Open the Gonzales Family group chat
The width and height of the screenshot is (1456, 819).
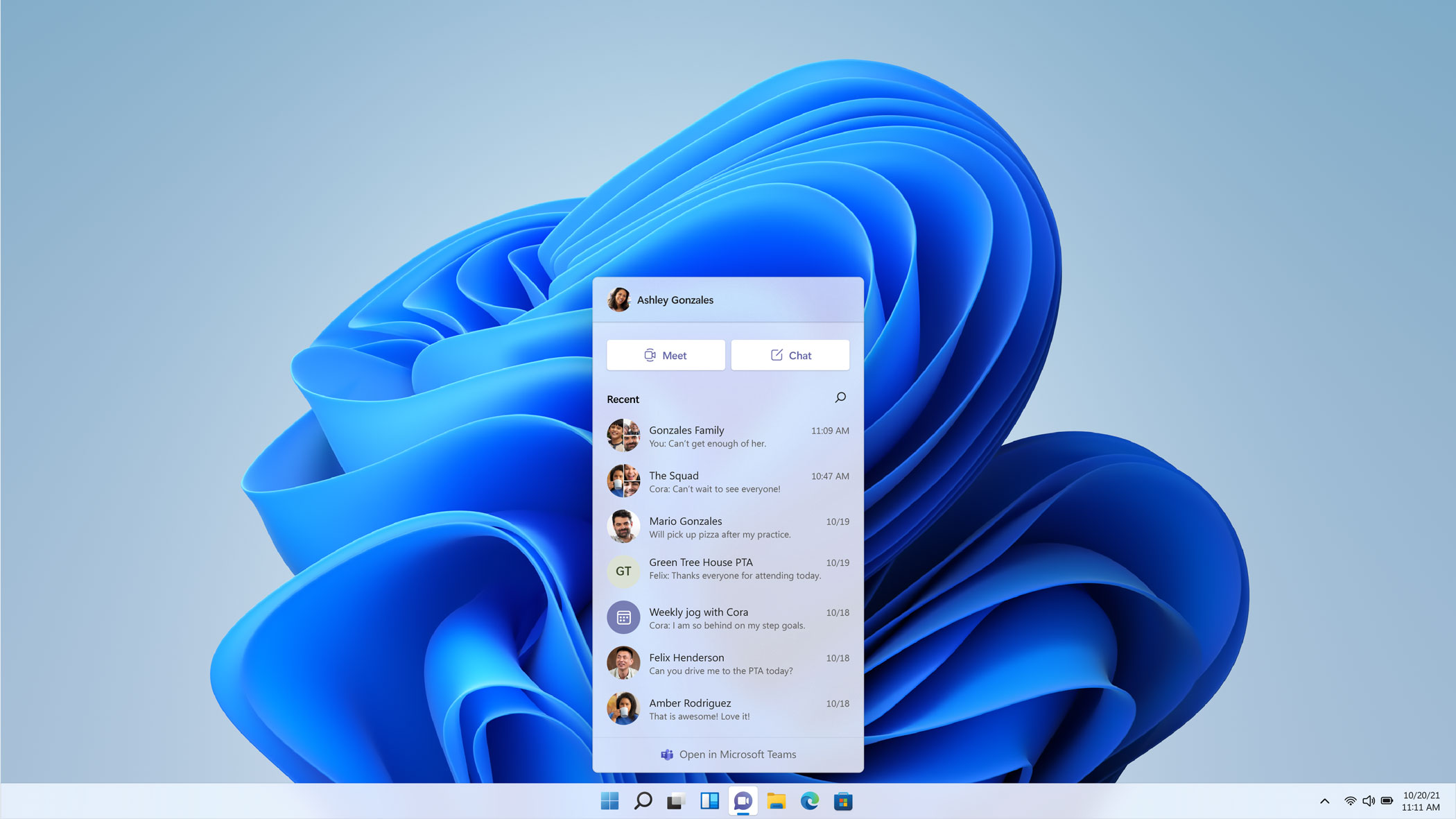(x=728, y=436)
